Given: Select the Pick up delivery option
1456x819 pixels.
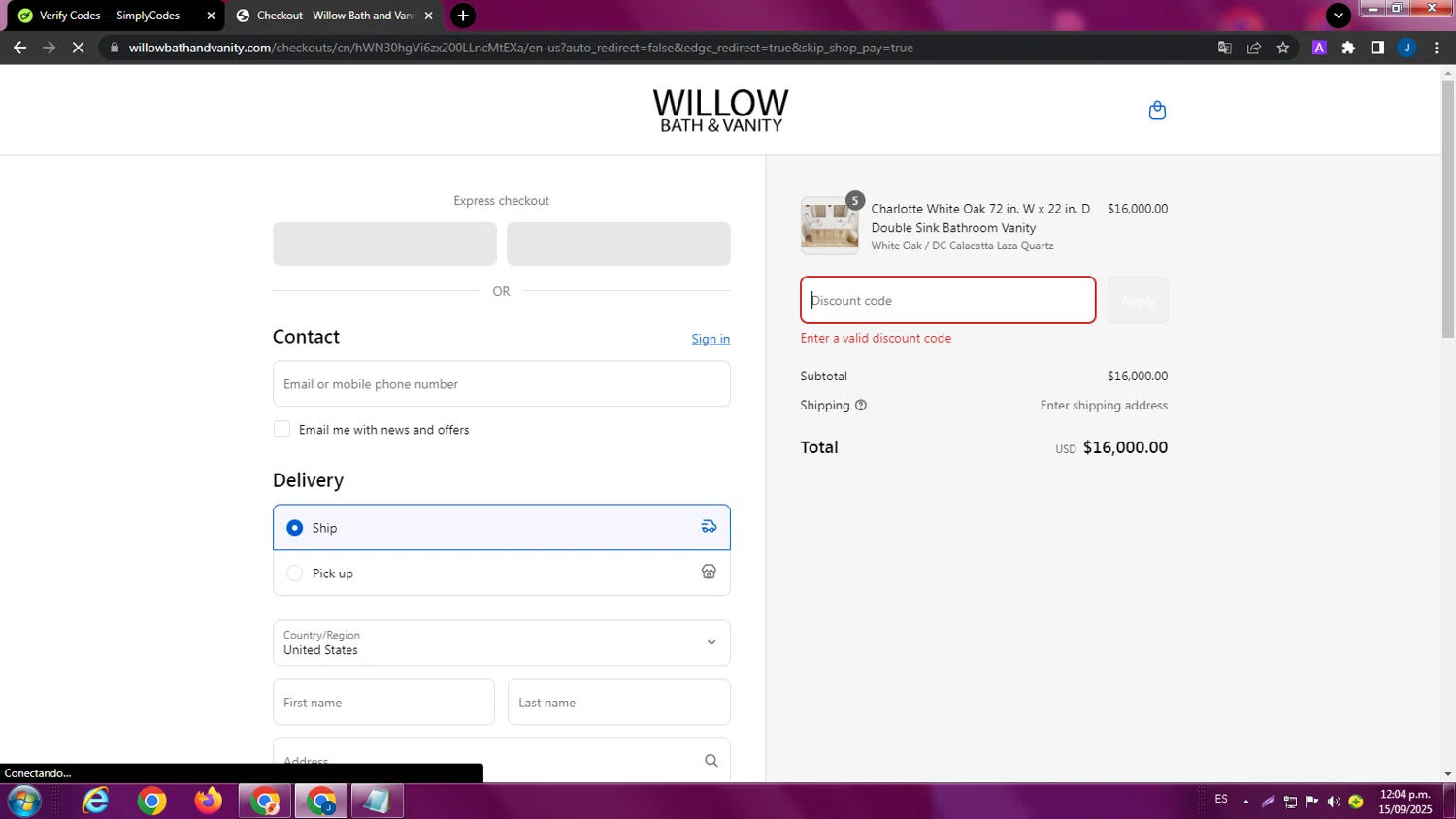Looking at the screenshot, I should tap(501, 573).
